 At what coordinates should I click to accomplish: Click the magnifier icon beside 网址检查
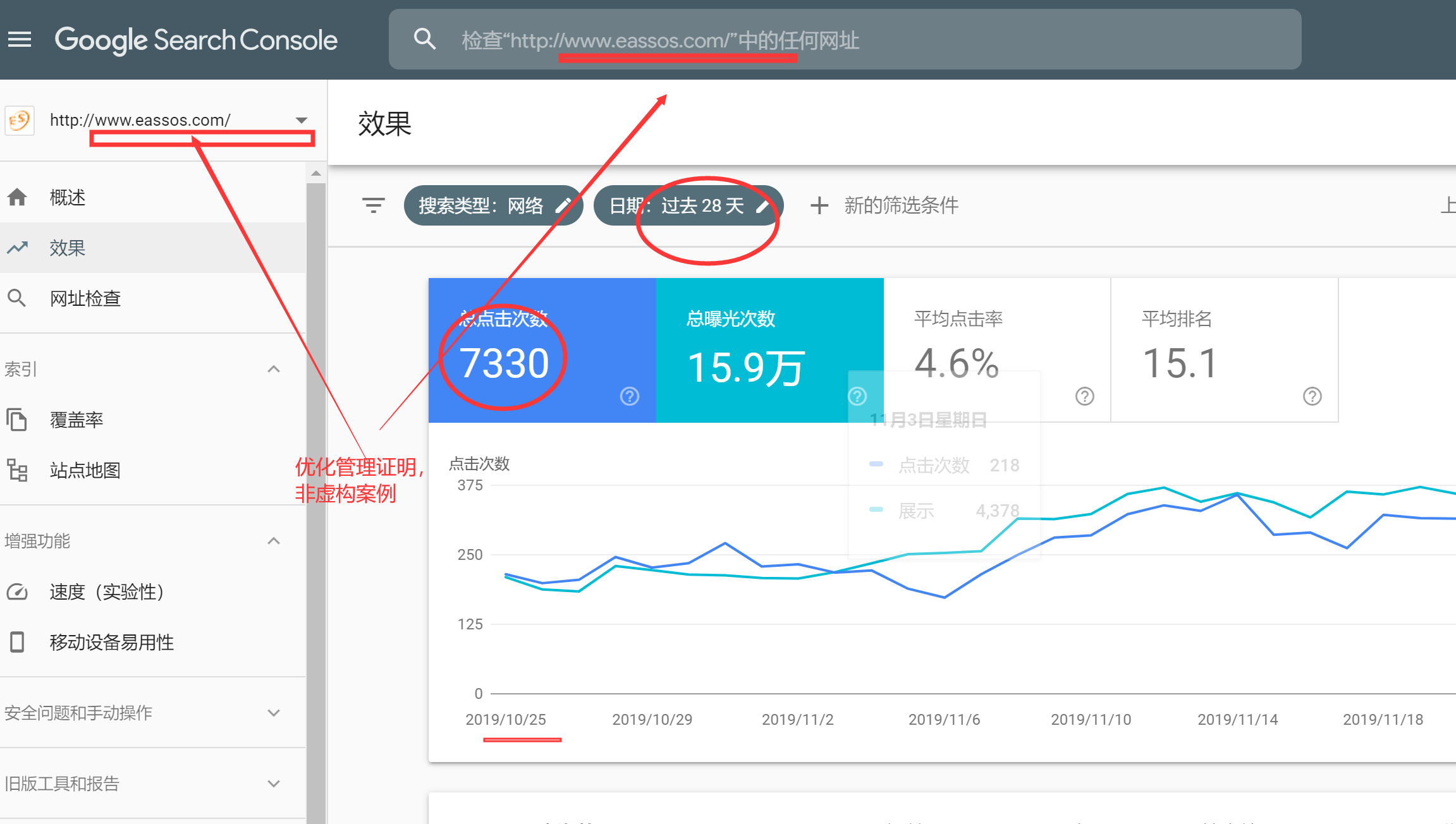pyautogui.click(x=17, y=298)
